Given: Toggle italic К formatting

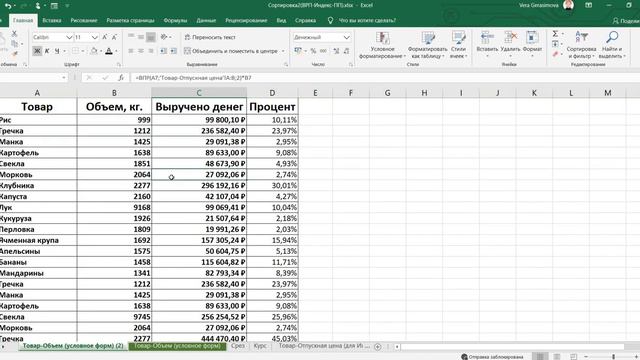Looking at the screenshot, I should (x=47, y=51).
